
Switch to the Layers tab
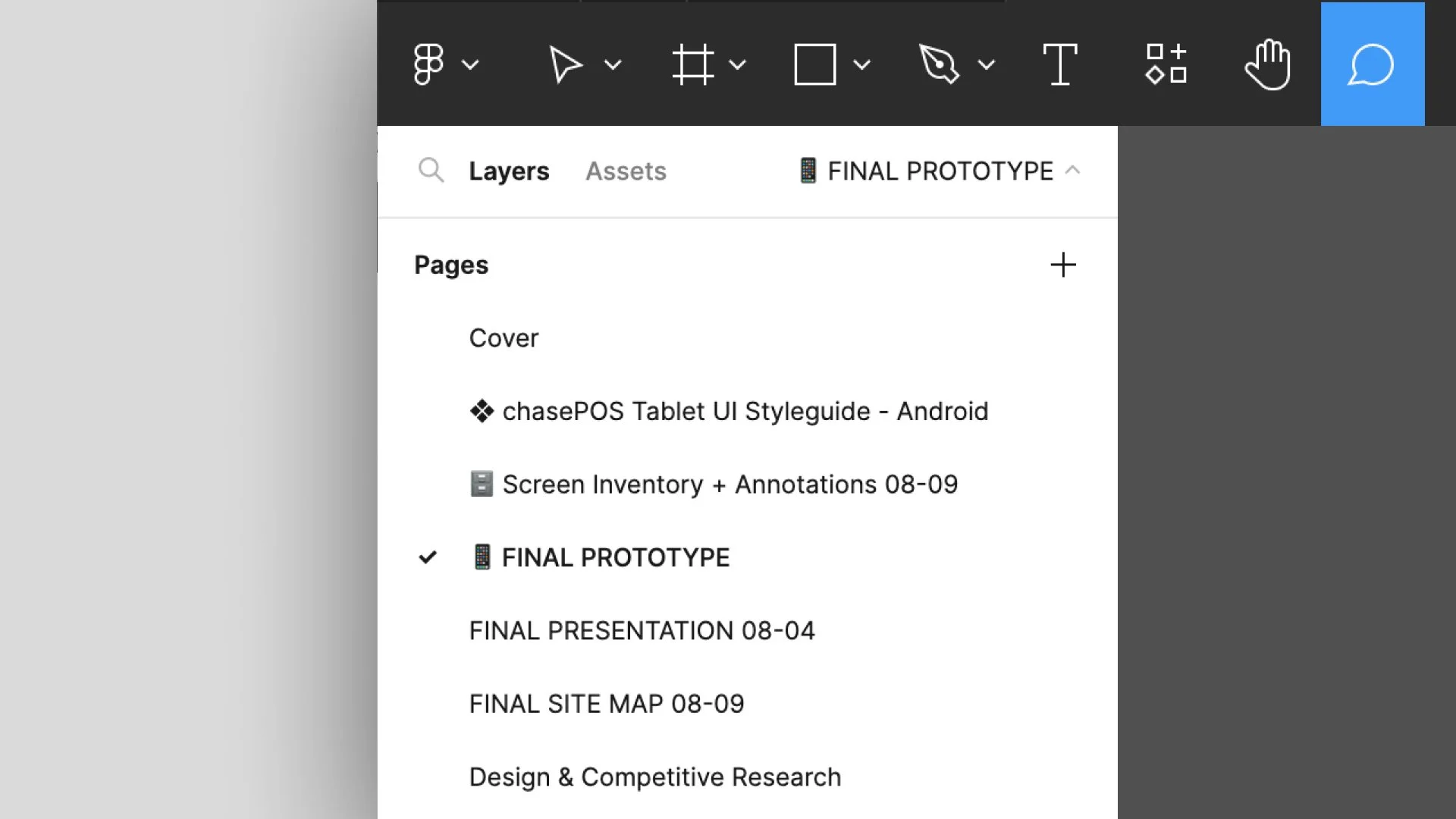pos(509,171)
